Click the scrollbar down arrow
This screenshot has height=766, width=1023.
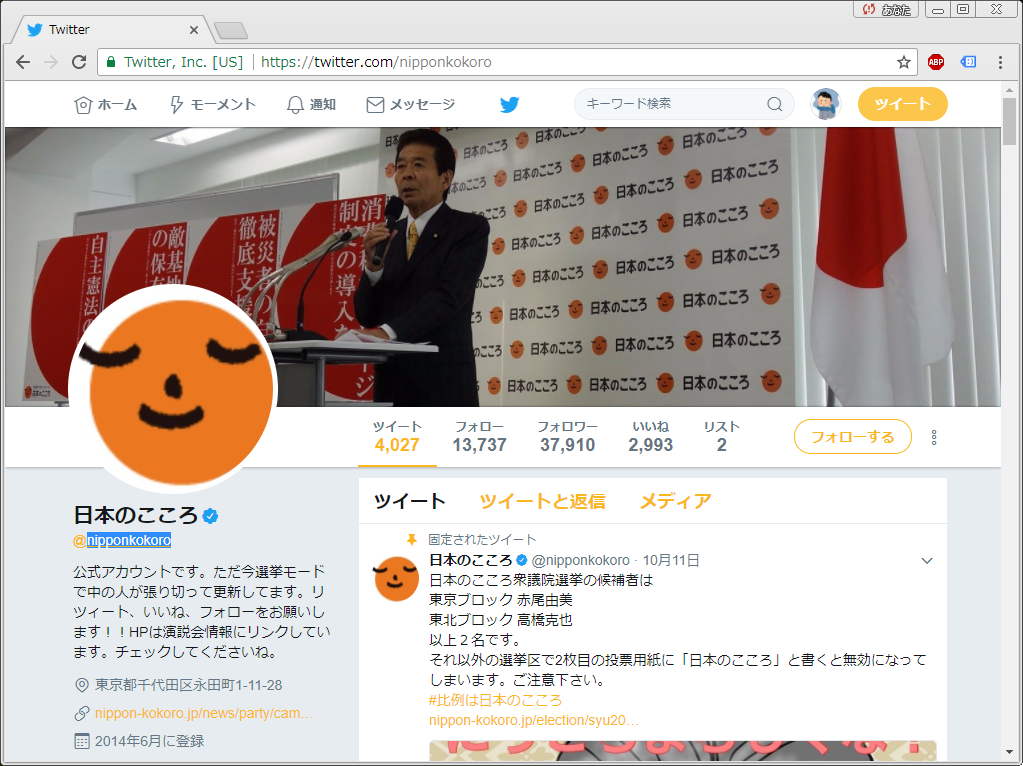click(1009, 754)
